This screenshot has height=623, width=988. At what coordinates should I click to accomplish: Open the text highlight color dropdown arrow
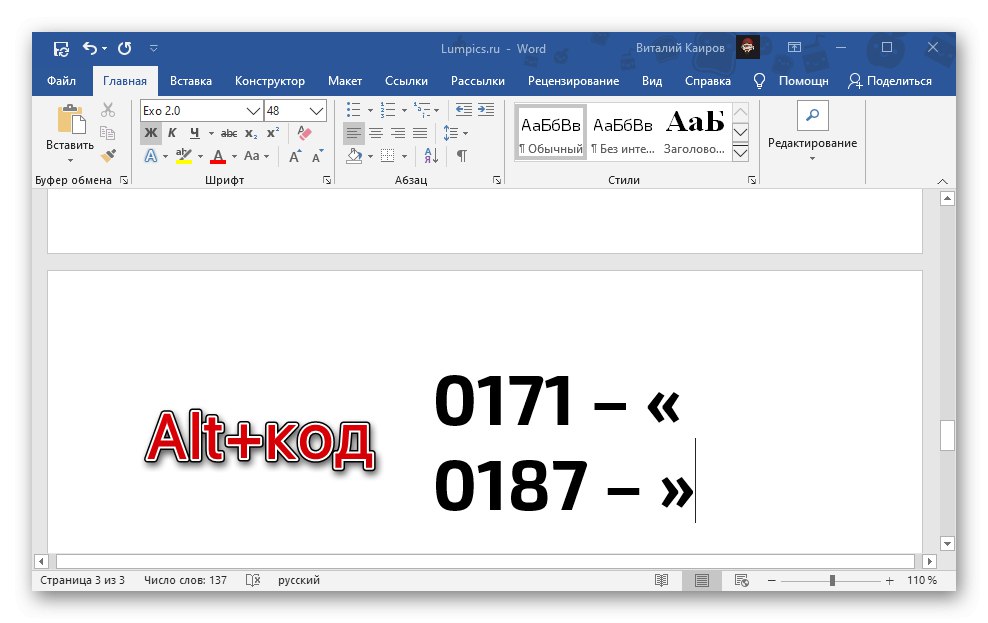(x=199, y=154)
